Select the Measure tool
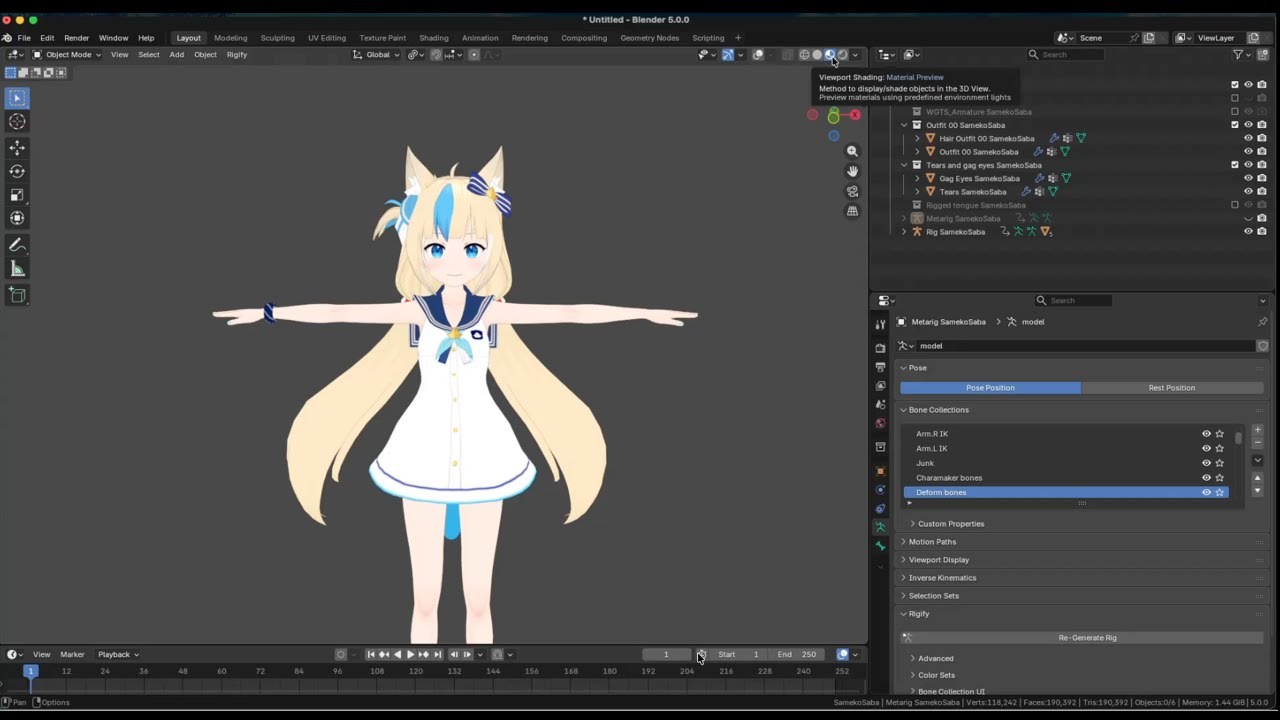The width and height of the screenshot is (1280, 720). (17, 269)
